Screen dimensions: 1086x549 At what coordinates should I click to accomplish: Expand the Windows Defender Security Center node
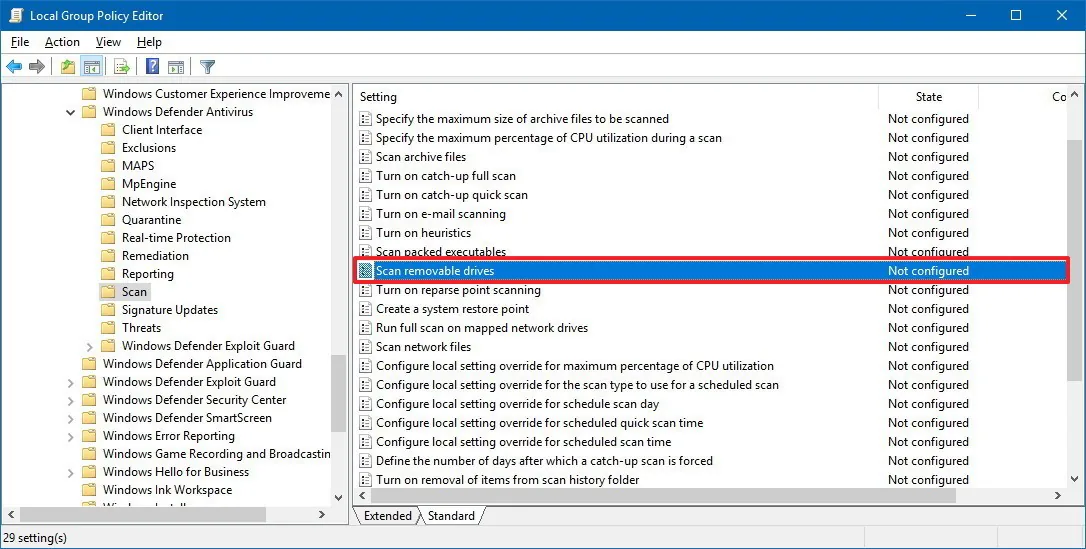[71, 400]
